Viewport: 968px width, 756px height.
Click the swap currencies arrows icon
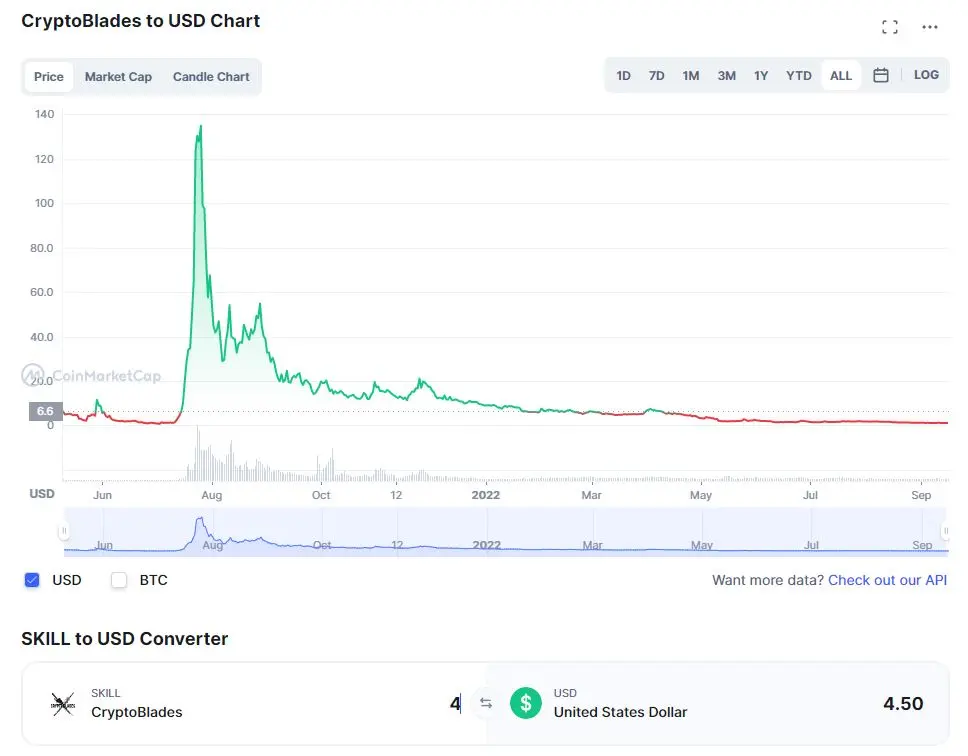pyautogui.click(x=486, y=703)
